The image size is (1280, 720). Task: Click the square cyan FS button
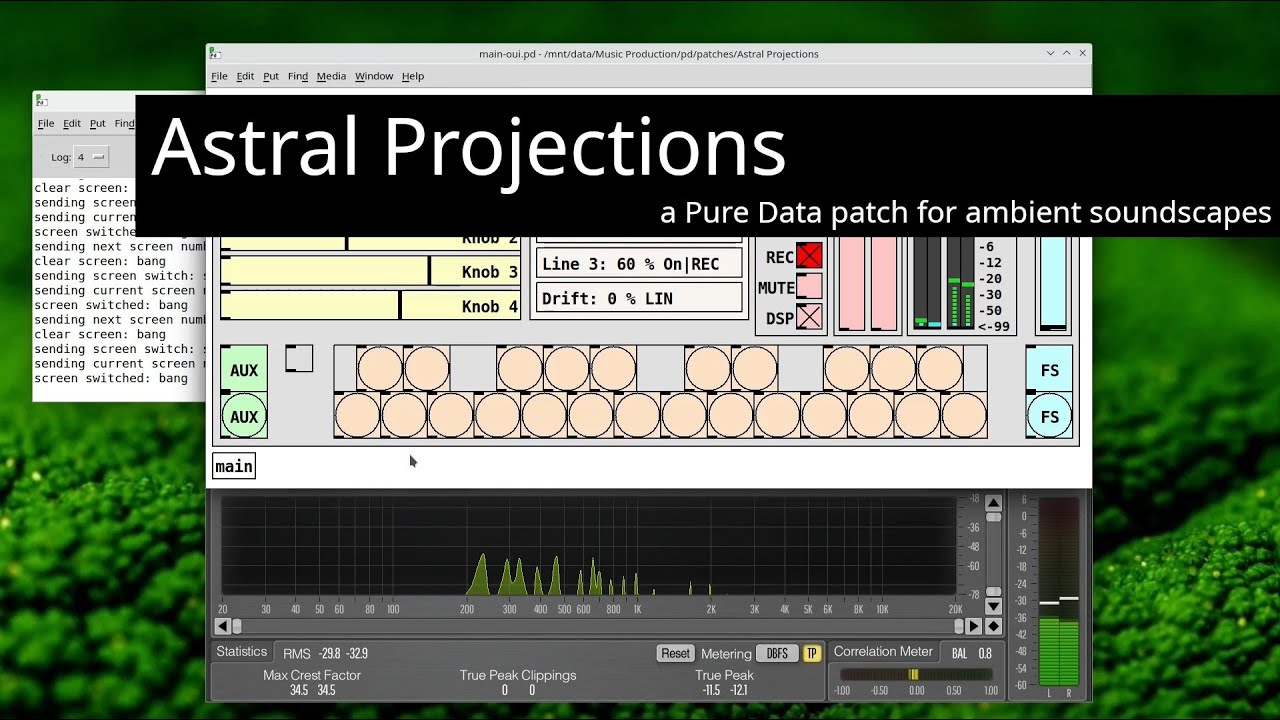[1049, 370]
